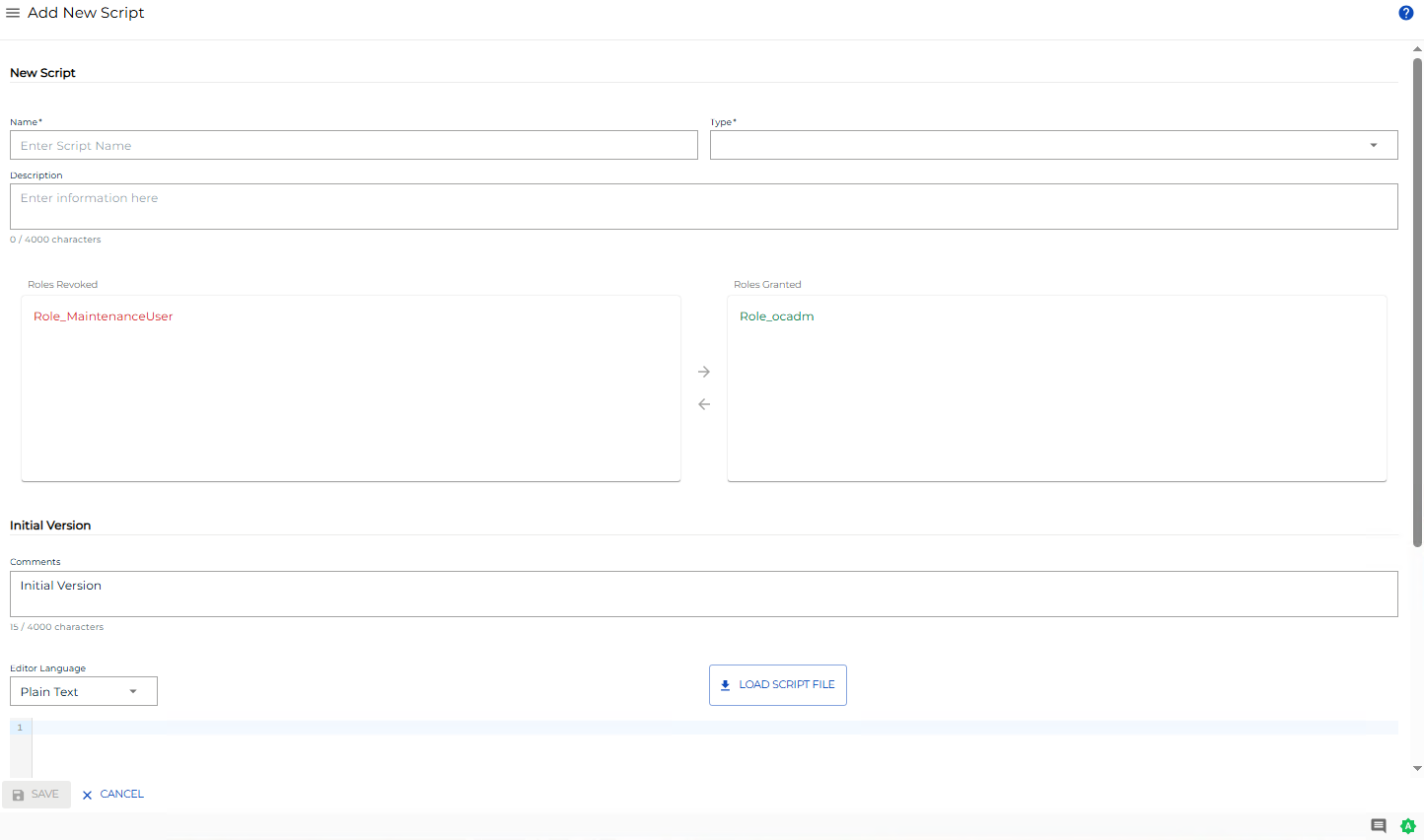Click line 1 in the script editor
Image resolution: width=1424 pixels, height=840 pixels.
(x=715, y=728)
